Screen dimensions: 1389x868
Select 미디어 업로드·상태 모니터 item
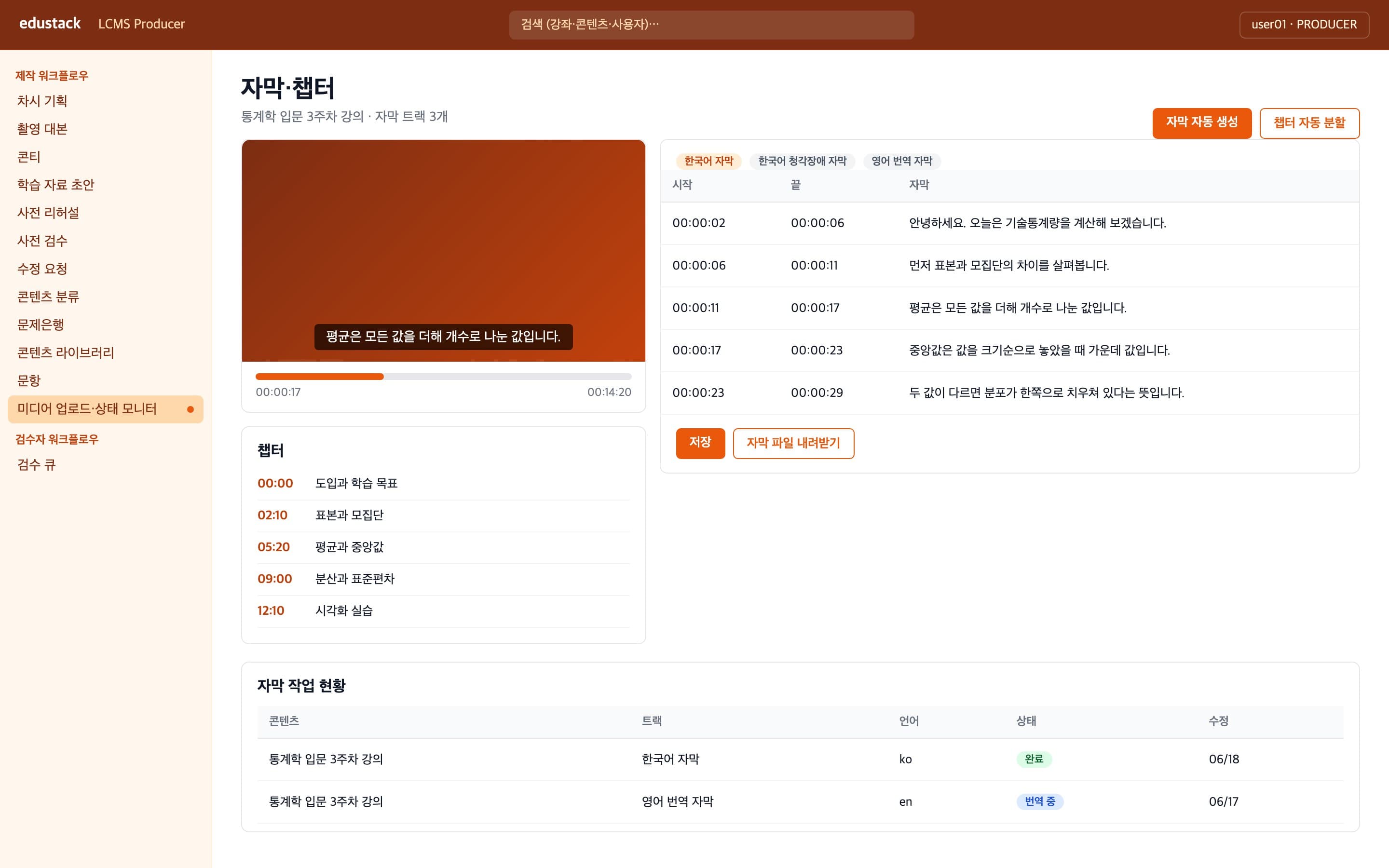106,409
